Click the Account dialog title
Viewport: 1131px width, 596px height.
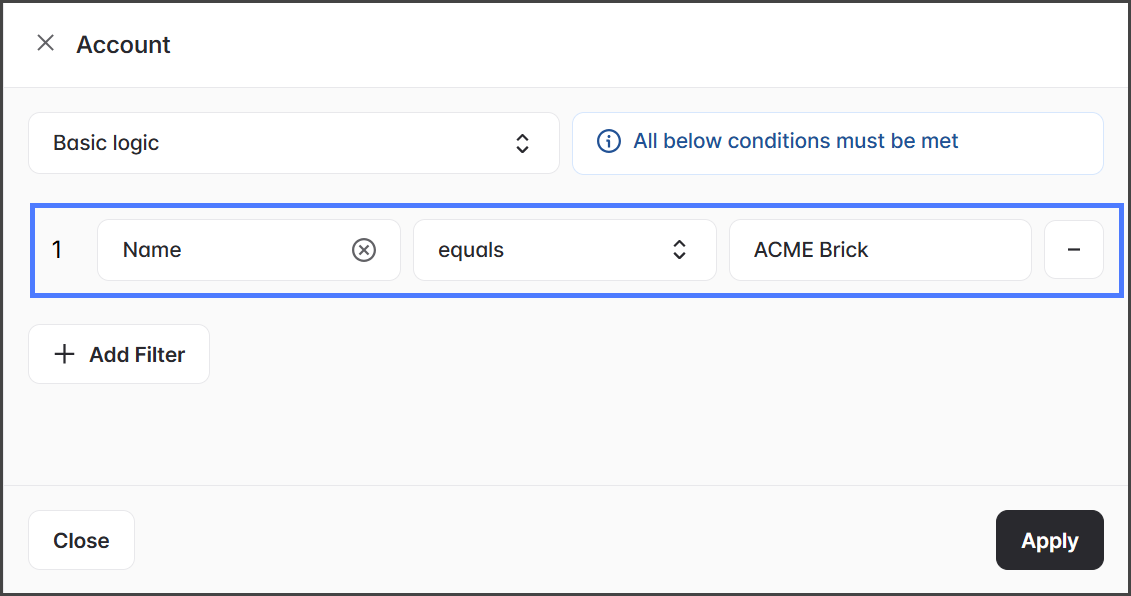click(123, 45)
